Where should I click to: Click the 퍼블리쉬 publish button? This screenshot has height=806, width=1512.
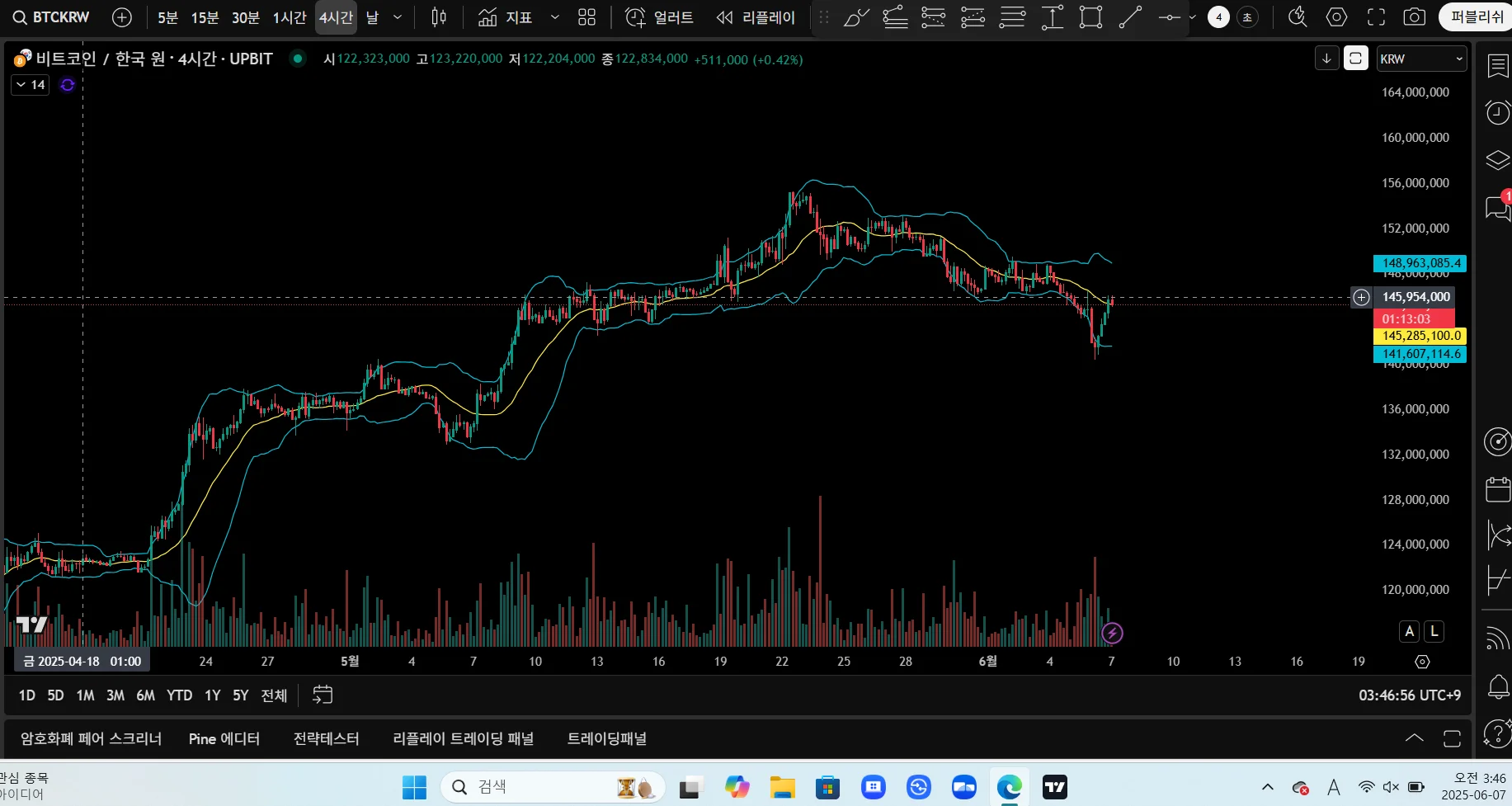(1477, 17)
